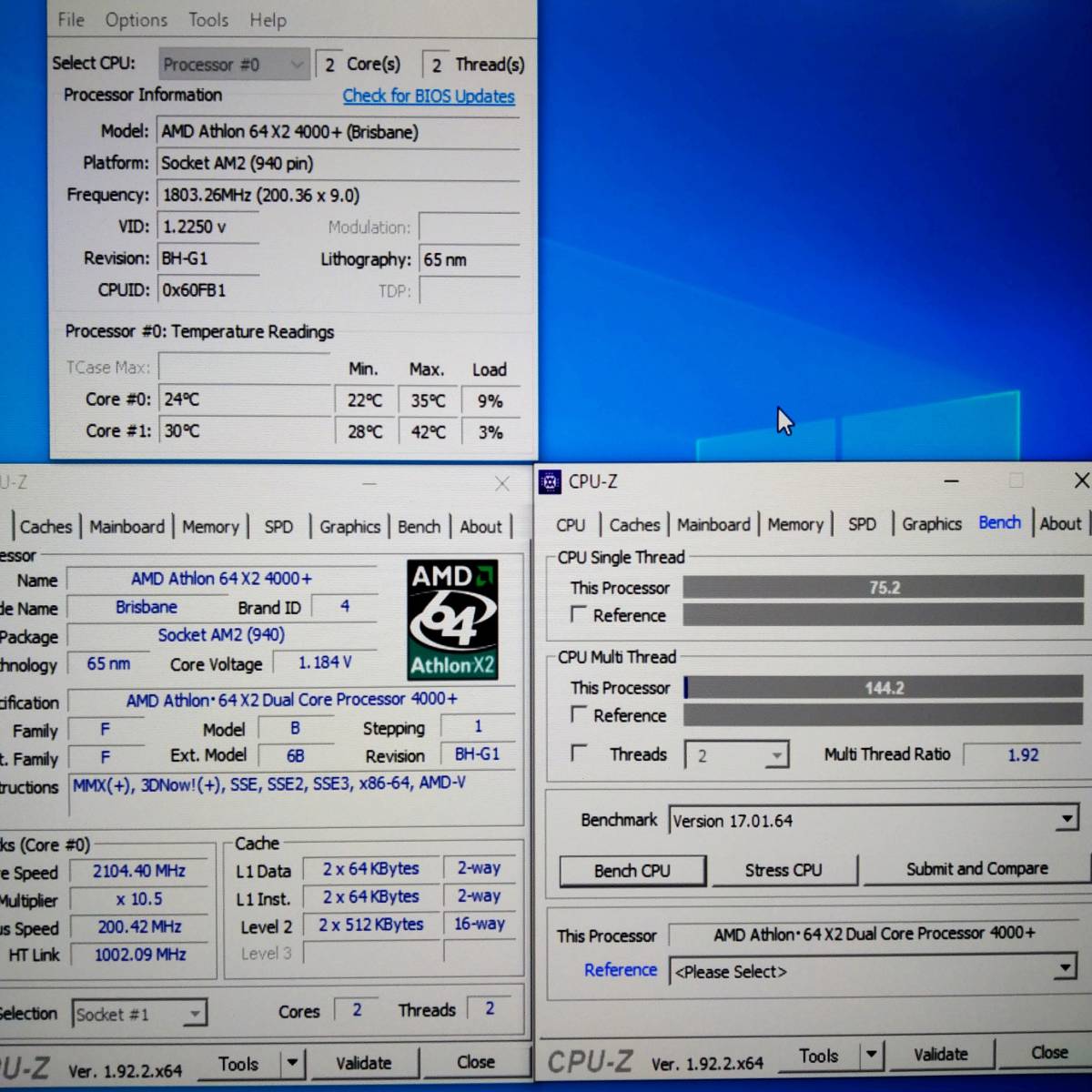Expand Tools arrow in the processor-info CPU-Z window
Image resolution: width=1092 pixels, height=1092 pixels.
(x=292, y=1063)
